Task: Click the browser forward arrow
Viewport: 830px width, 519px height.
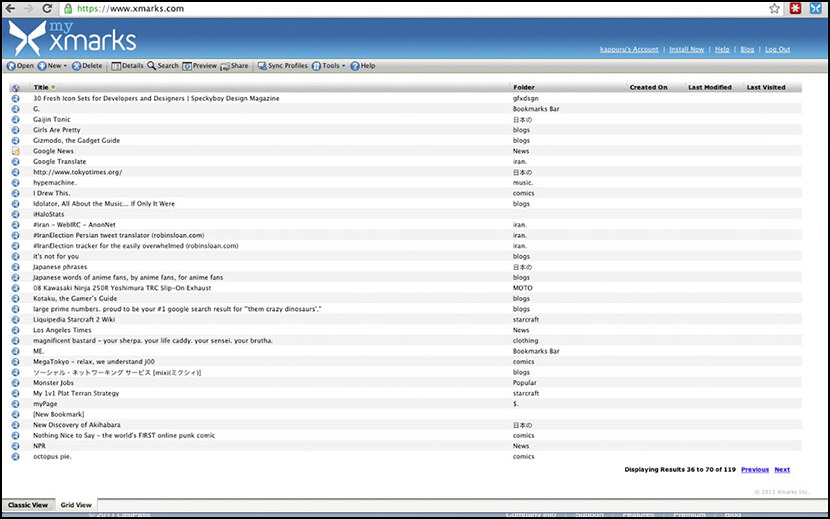Action: tap(28, 8)
